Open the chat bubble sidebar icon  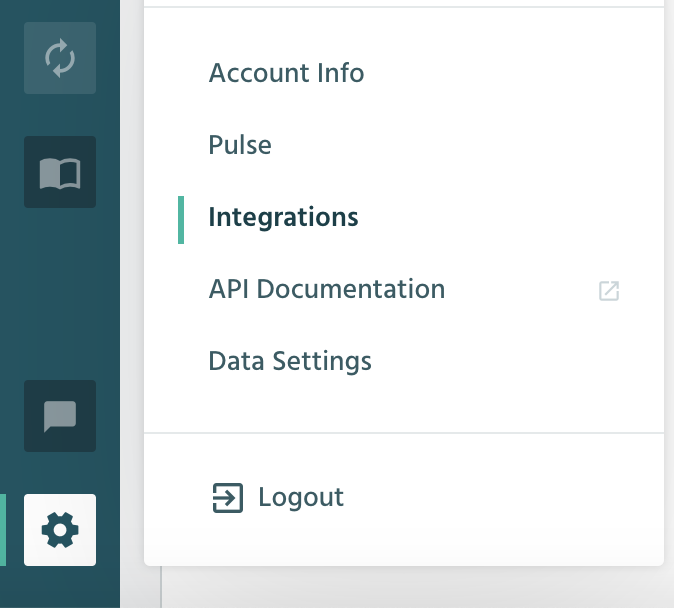[60, 416]
